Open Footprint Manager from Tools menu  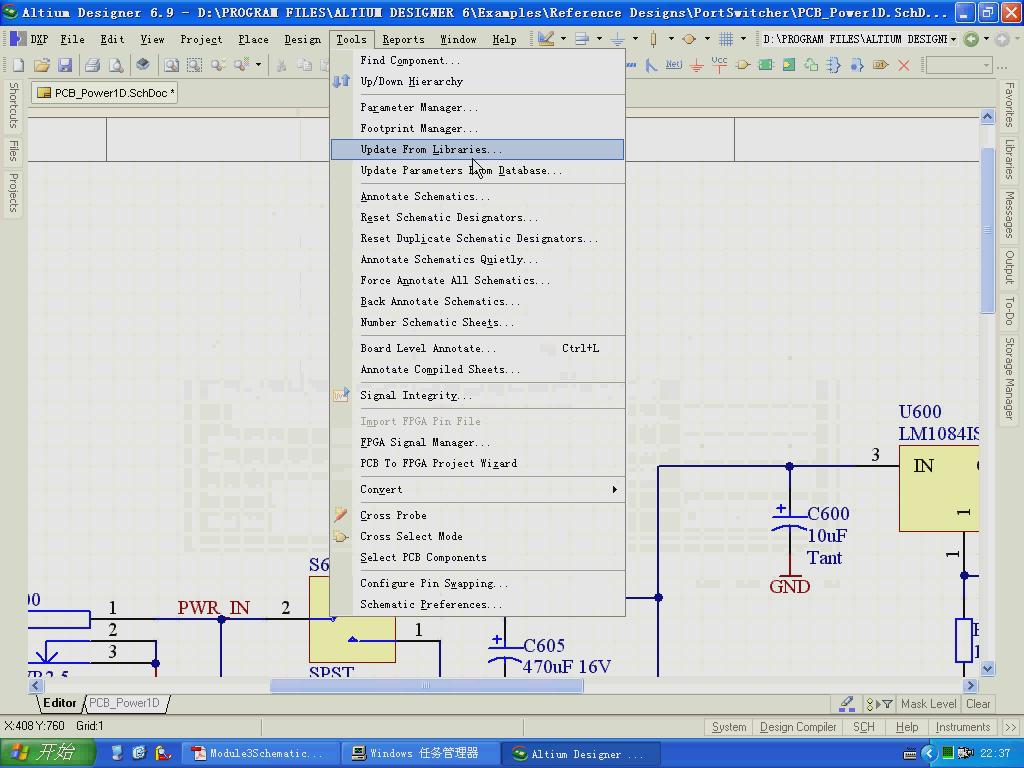tap(477, 129)
